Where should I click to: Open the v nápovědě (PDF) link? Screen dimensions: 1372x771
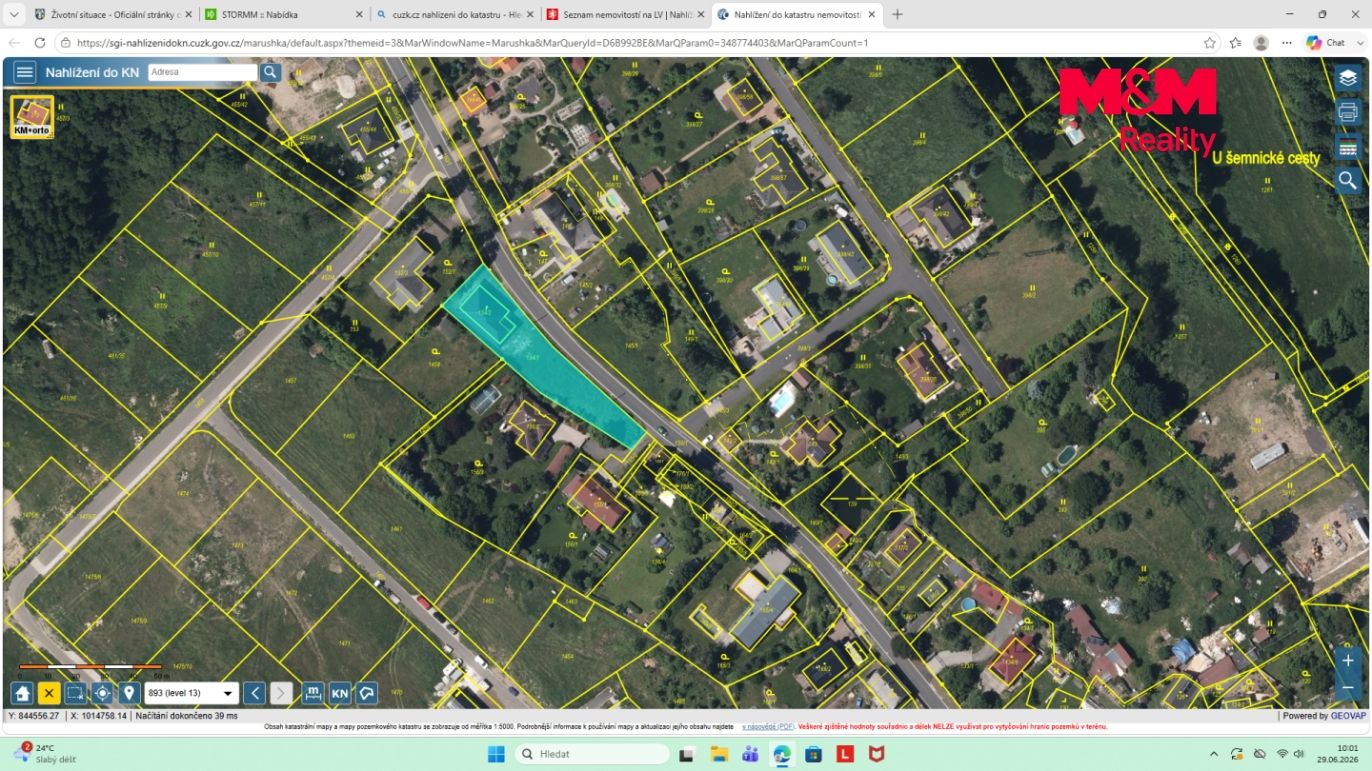(768, 727)
